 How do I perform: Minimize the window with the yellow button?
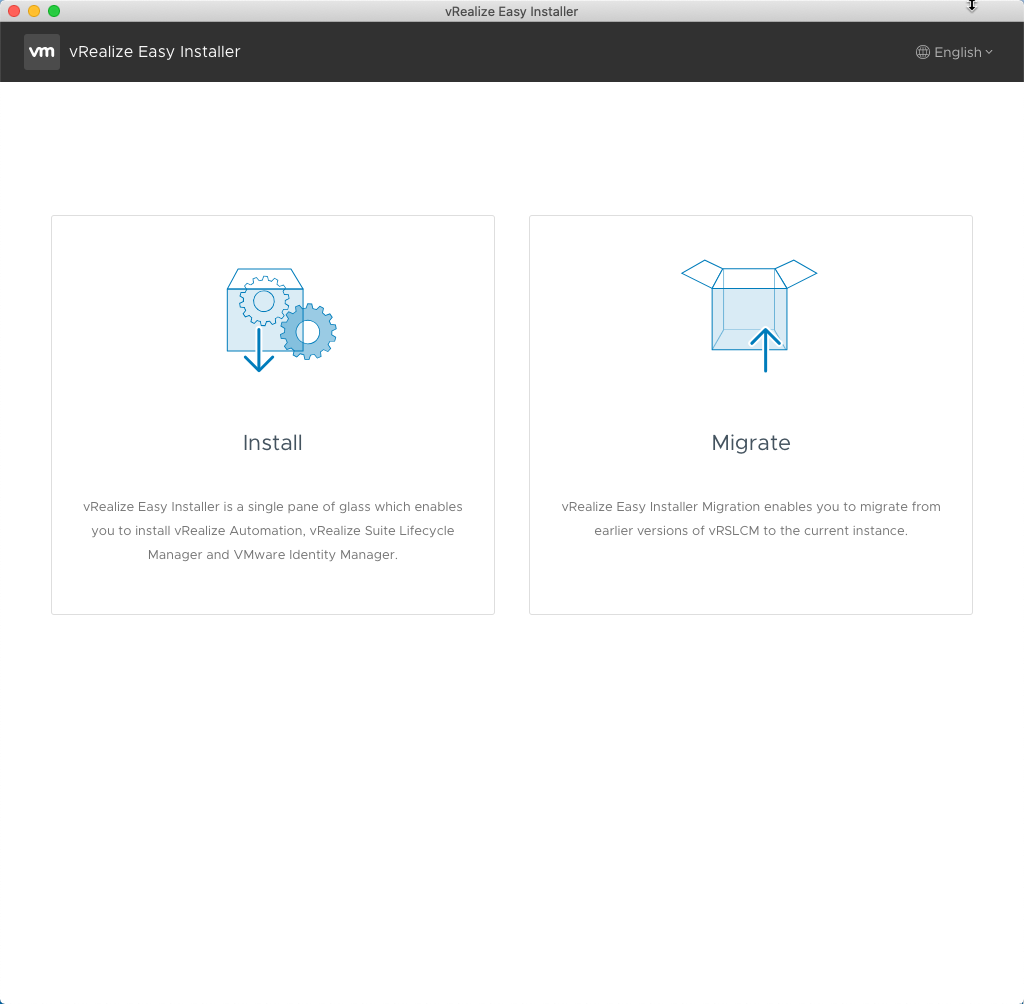pos(34,11)
